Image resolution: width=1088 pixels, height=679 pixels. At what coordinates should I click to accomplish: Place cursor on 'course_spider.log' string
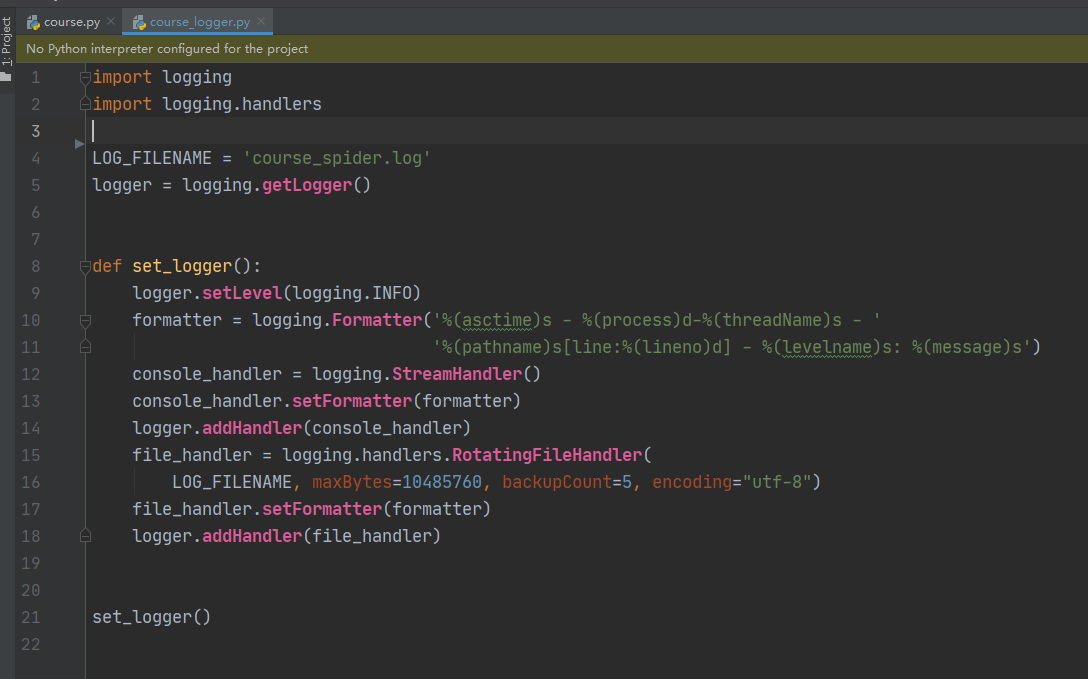coord(337,158)
